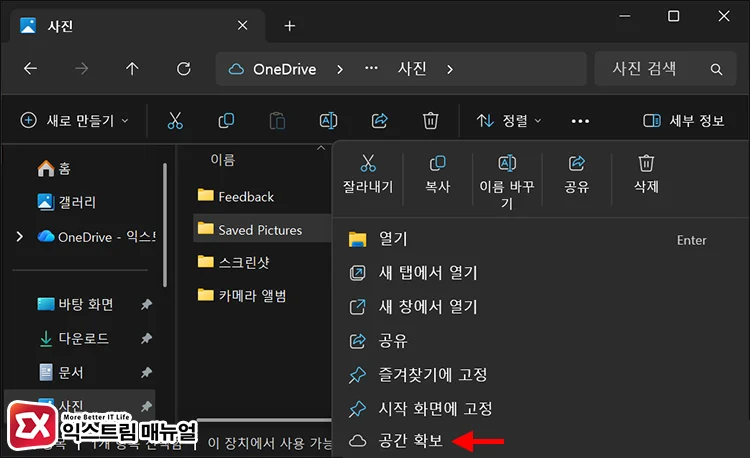
Task: Select the 스크린샷 folder
Action: (x=233, y=262)
